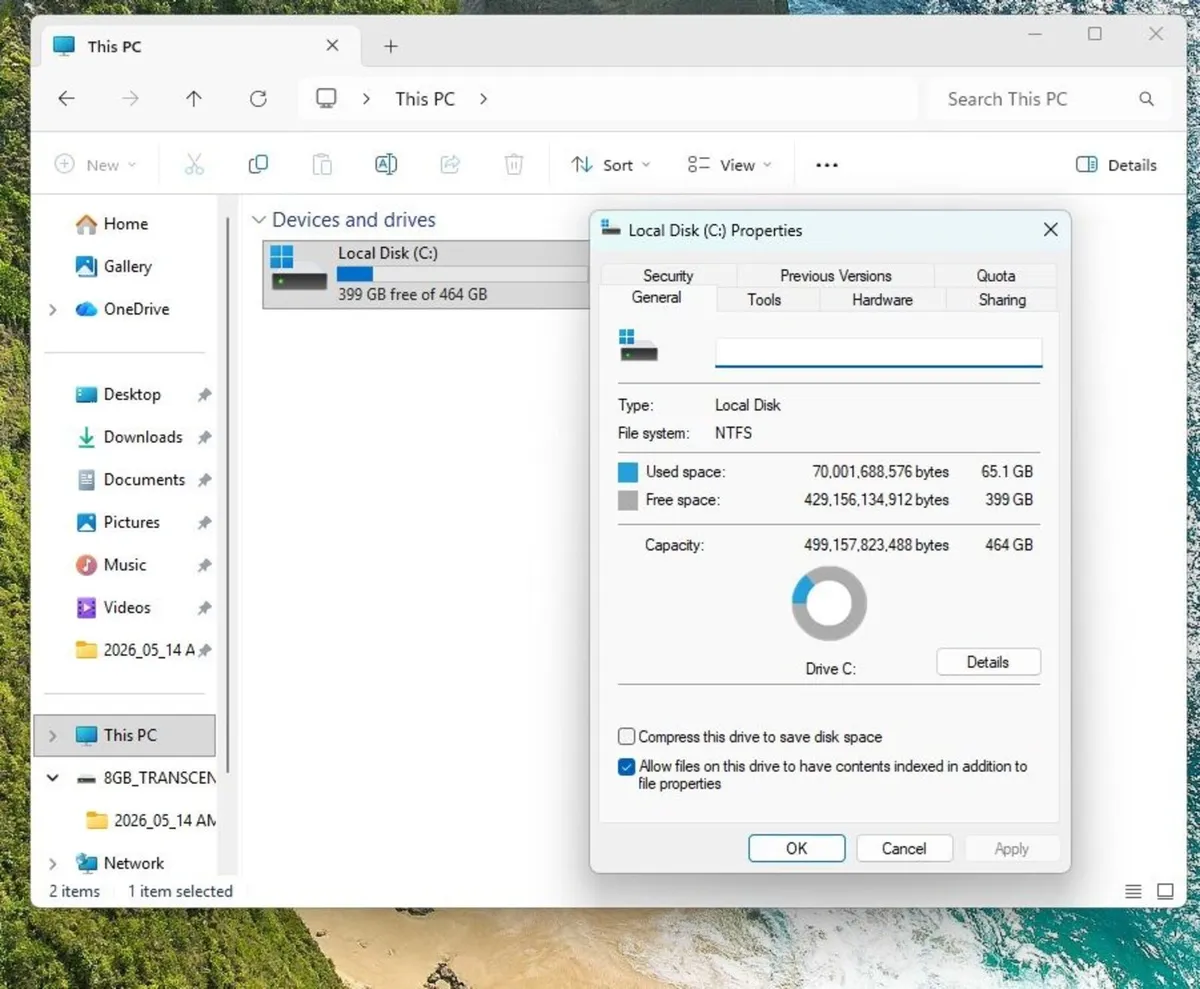
Task: Open the See more ellipsis menu
Action: click(827, 165)
